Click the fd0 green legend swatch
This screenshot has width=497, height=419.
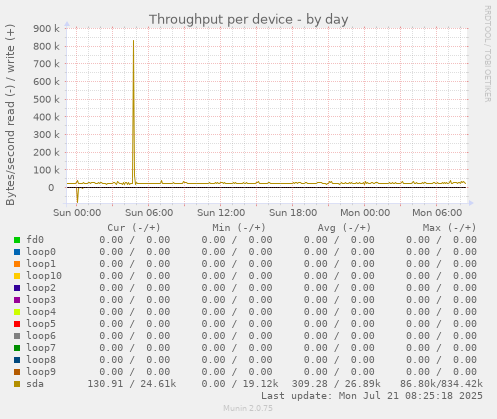pos(17,240)
